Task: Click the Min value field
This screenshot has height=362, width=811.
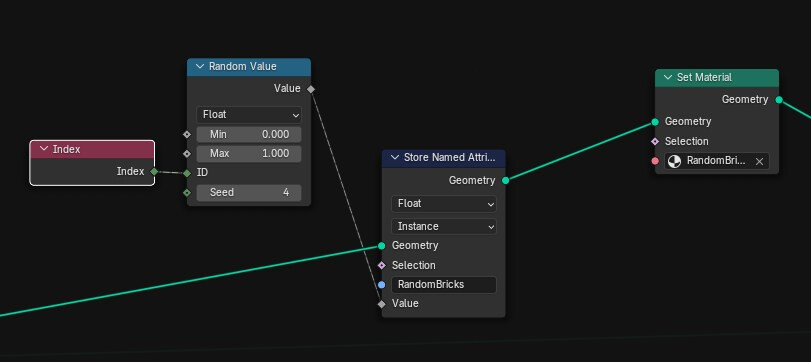Action: 249,134
